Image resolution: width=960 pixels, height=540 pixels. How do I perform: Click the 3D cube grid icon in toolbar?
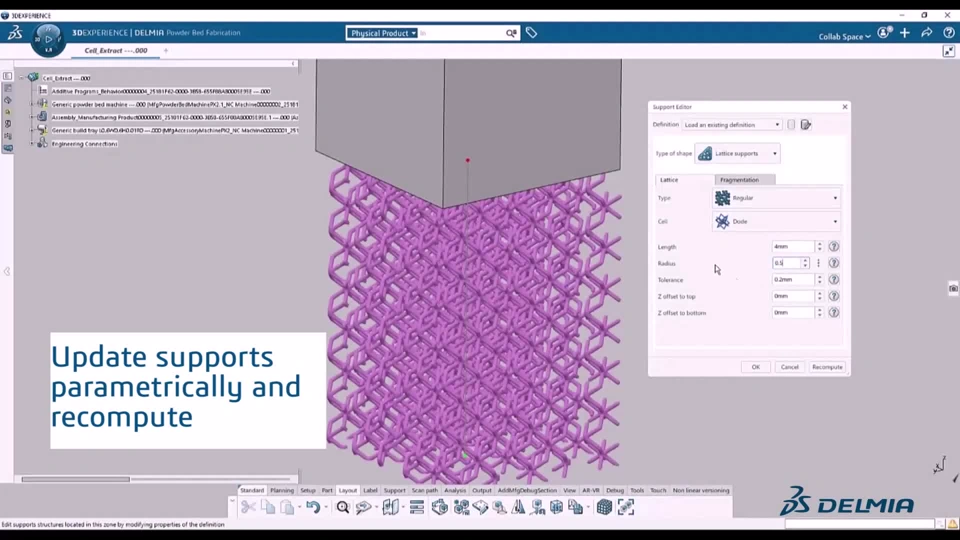pyautogui.click(x=604, y=507)
